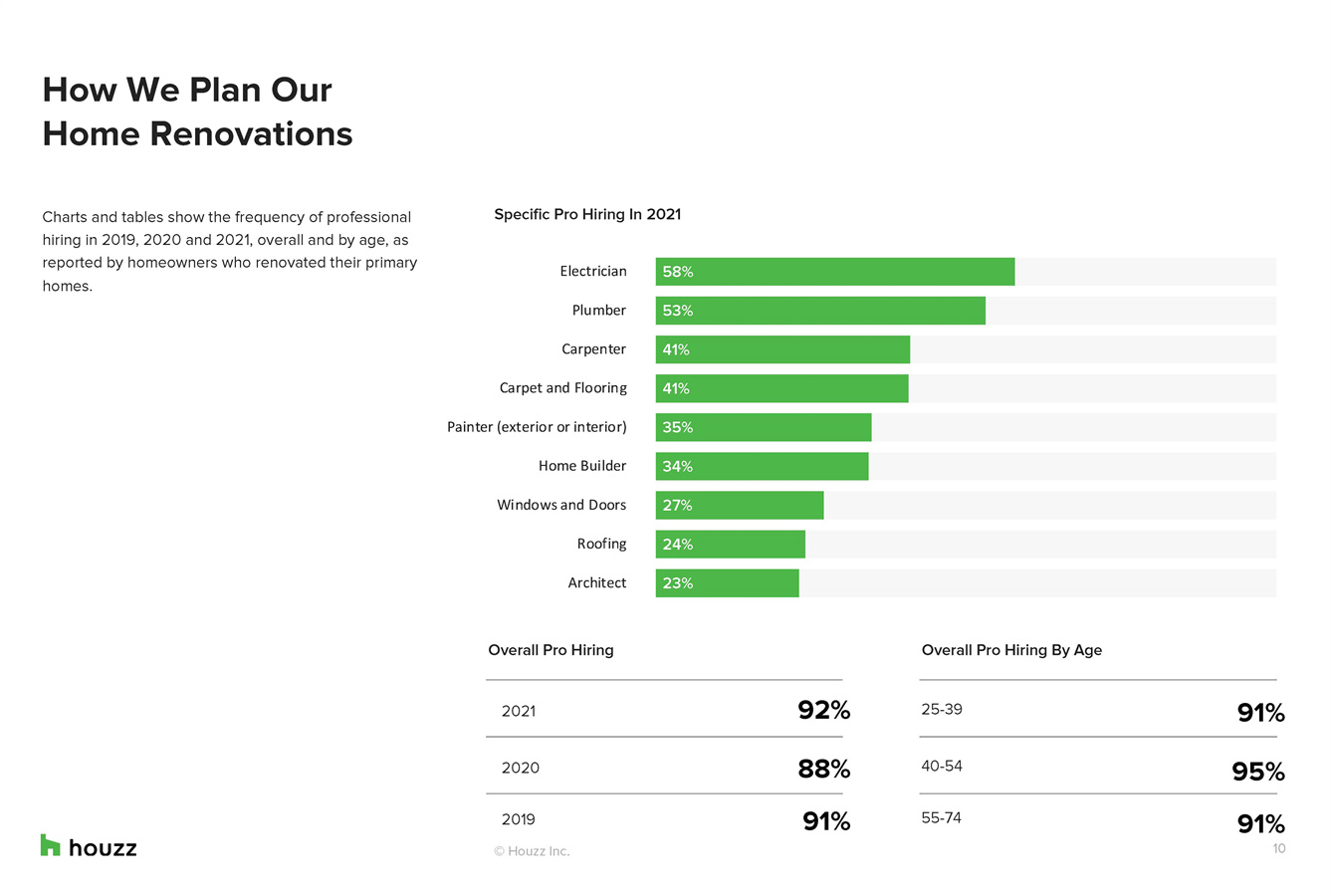Click the © Houzz Inc. copyright text
Viewport: 1331px width, 896px height.
tap(532, 851)
